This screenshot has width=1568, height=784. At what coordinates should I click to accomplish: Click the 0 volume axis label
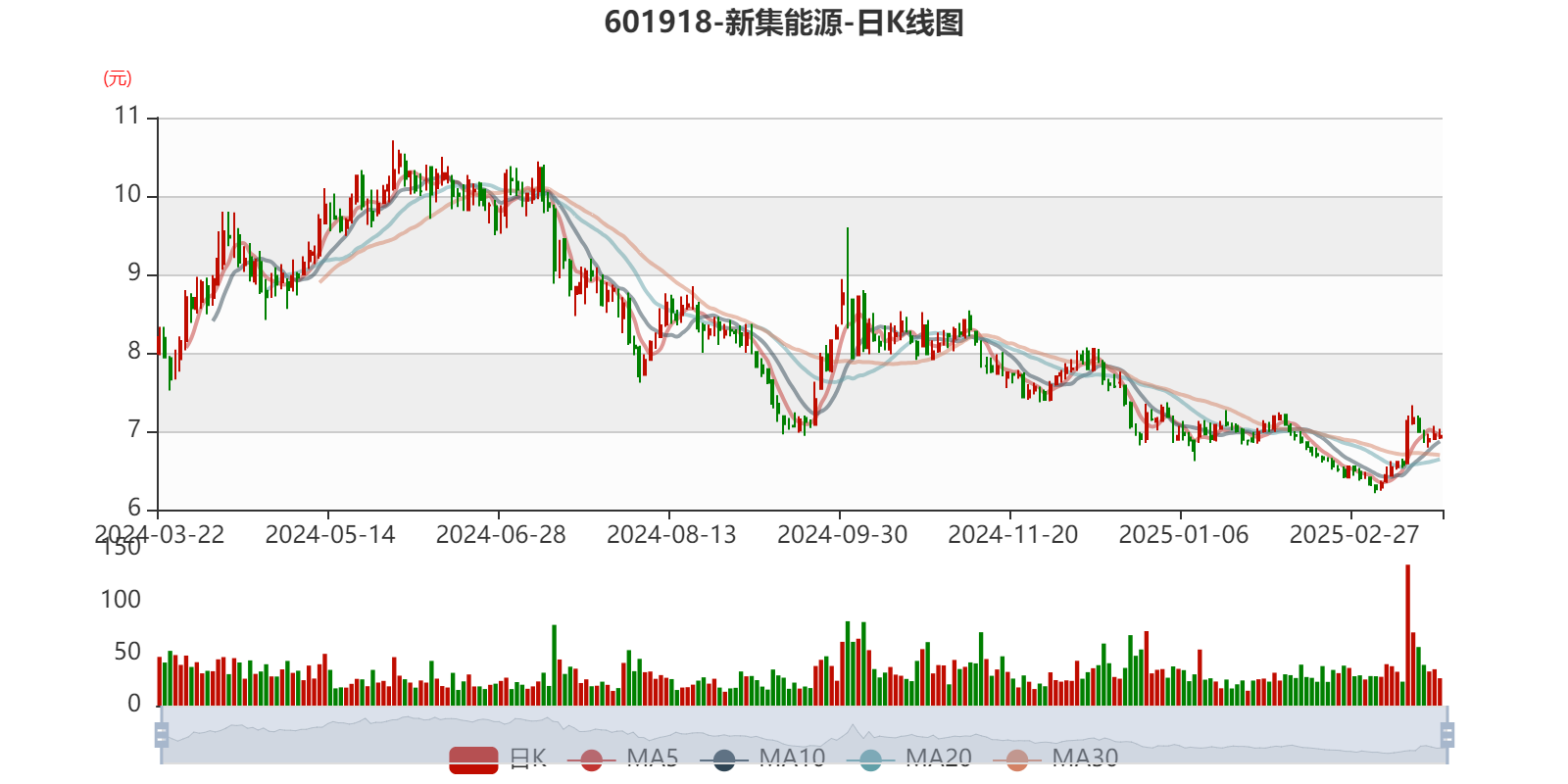pos(134,704)
